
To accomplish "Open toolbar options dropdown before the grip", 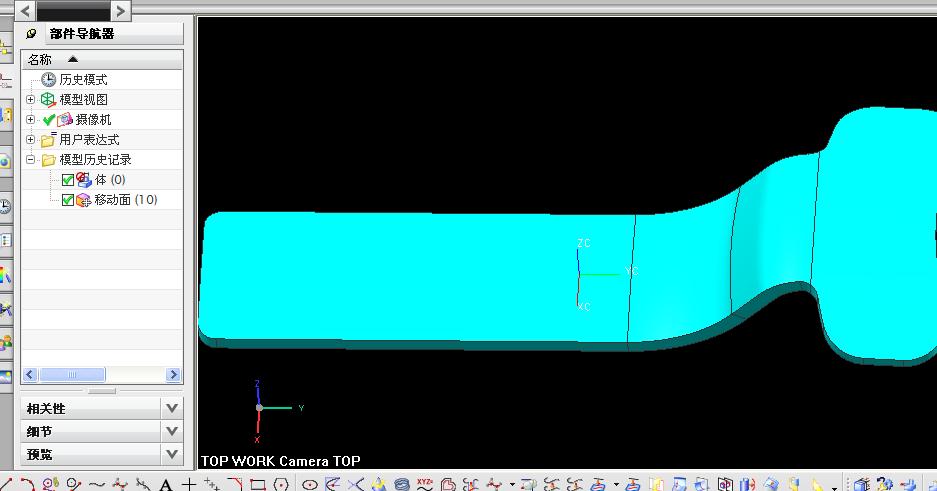I will tap(834, 488).
